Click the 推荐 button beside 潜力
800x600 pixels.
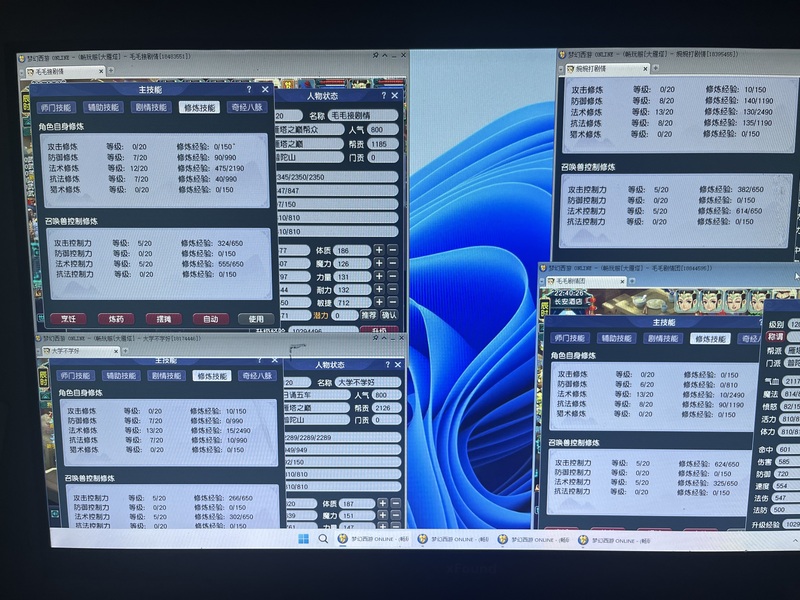(369, 315)
